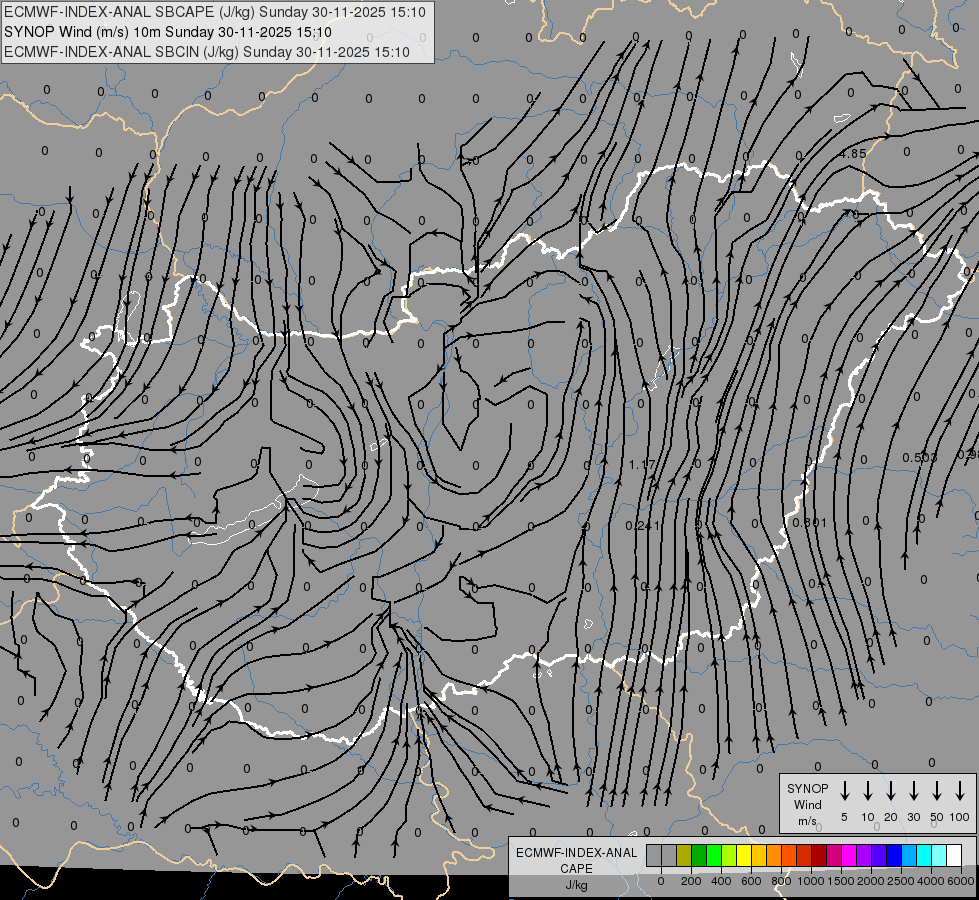
Task: Click the wind arrow above the 5 label
Action: 844,791
